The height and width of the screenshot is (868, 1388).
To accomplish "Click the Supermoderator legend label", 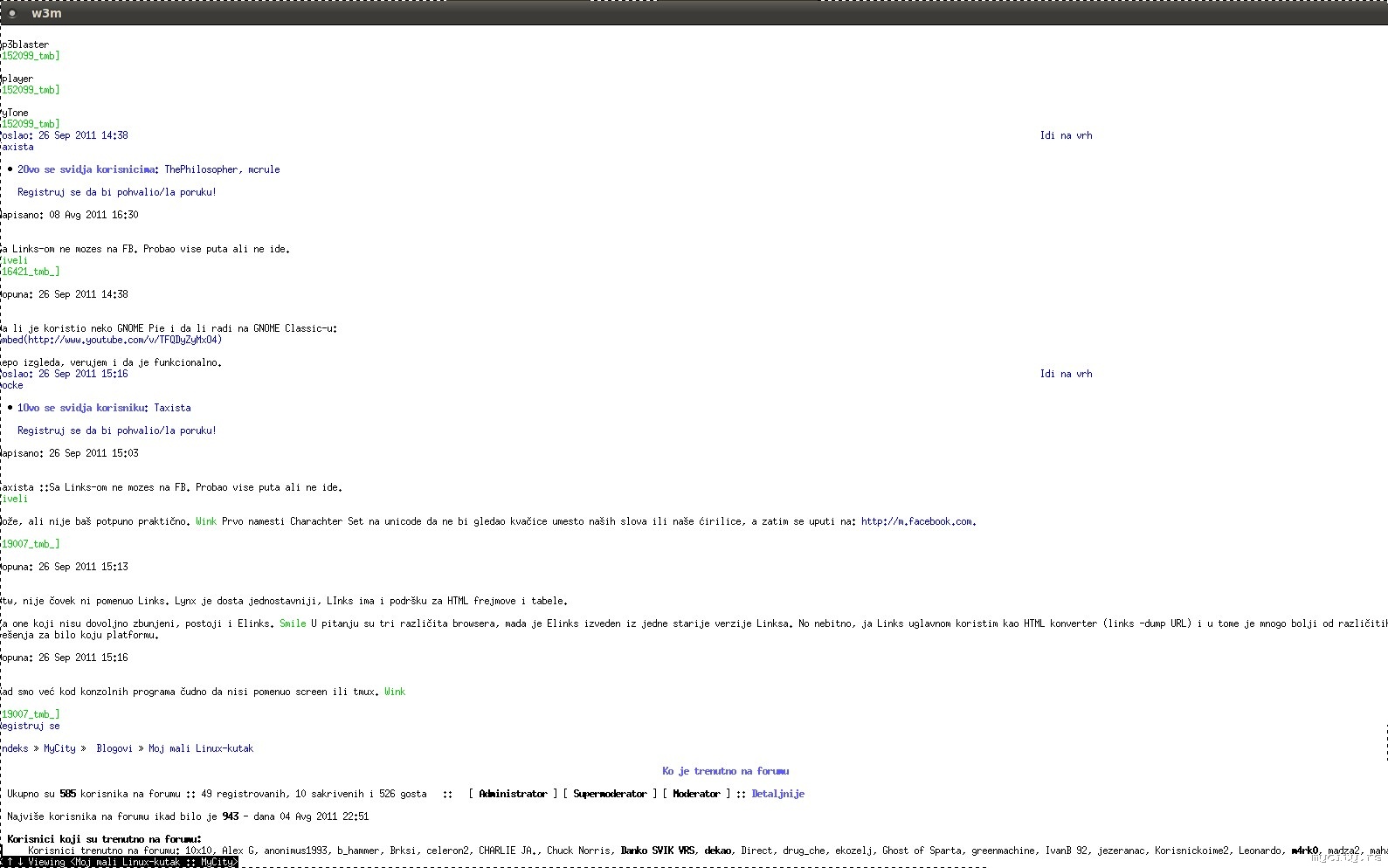I will [x=610, y=794].
